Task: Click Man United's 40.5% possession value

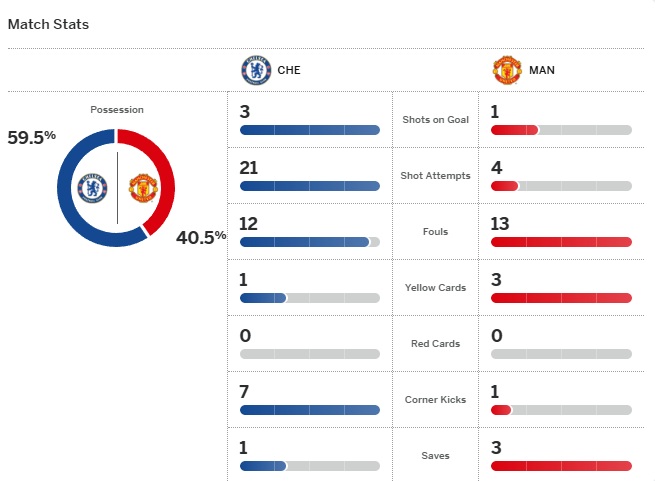Action: click(x=201, y=237)
